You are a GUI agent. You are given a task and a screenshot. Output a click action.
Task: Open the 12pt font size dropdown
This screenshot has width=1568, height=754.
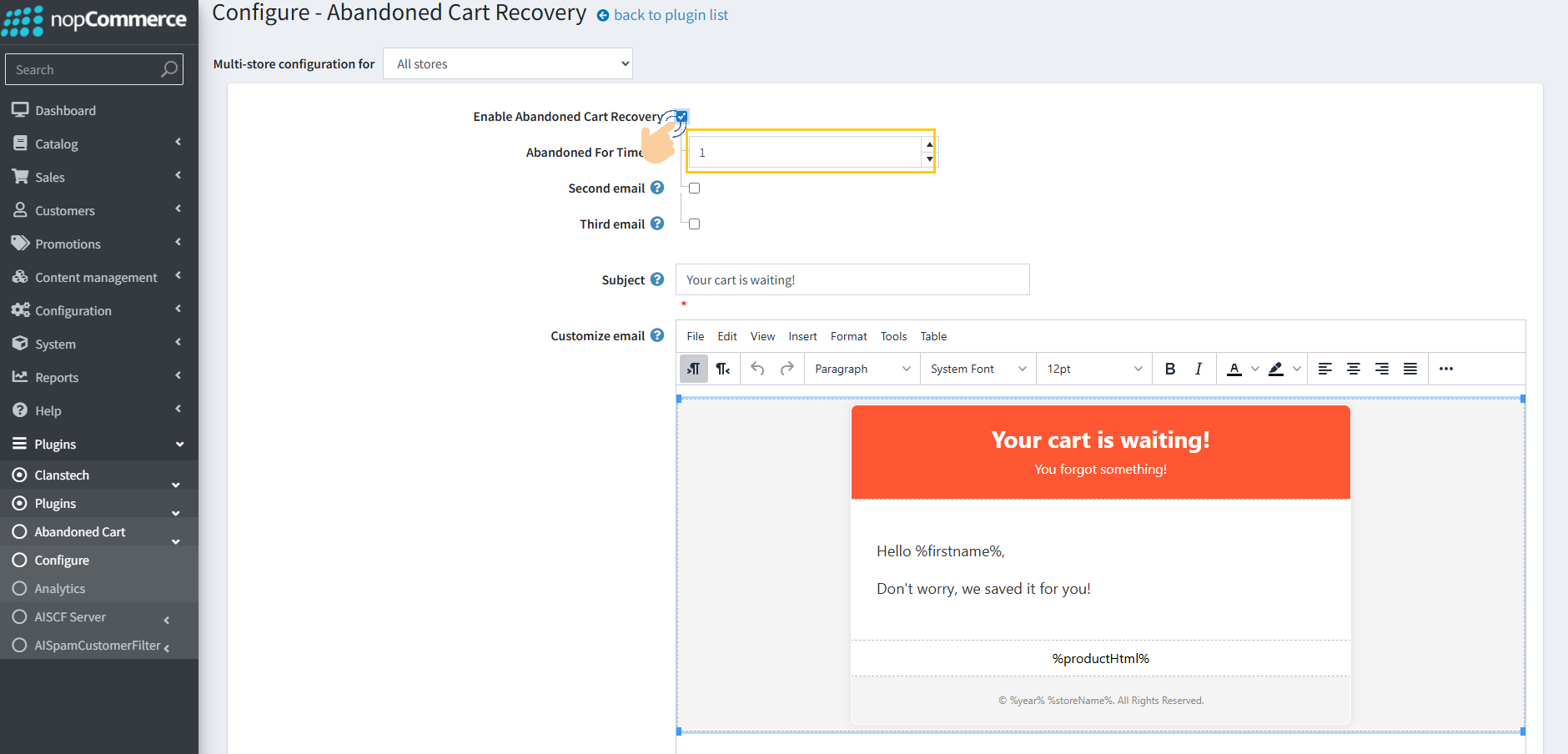coord(1093,369)
